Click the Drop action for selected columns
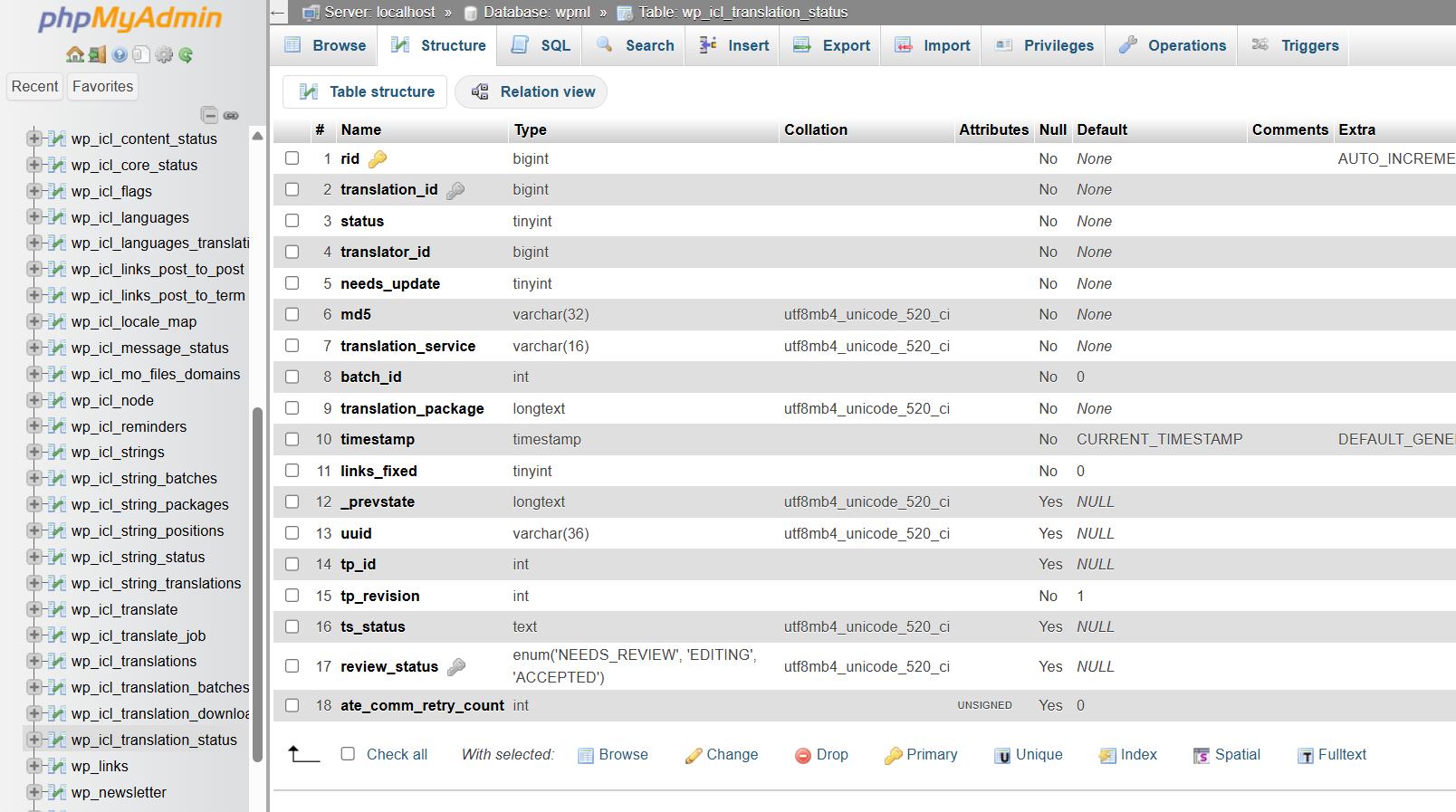The image size is (1456, 812). point(821,755)
